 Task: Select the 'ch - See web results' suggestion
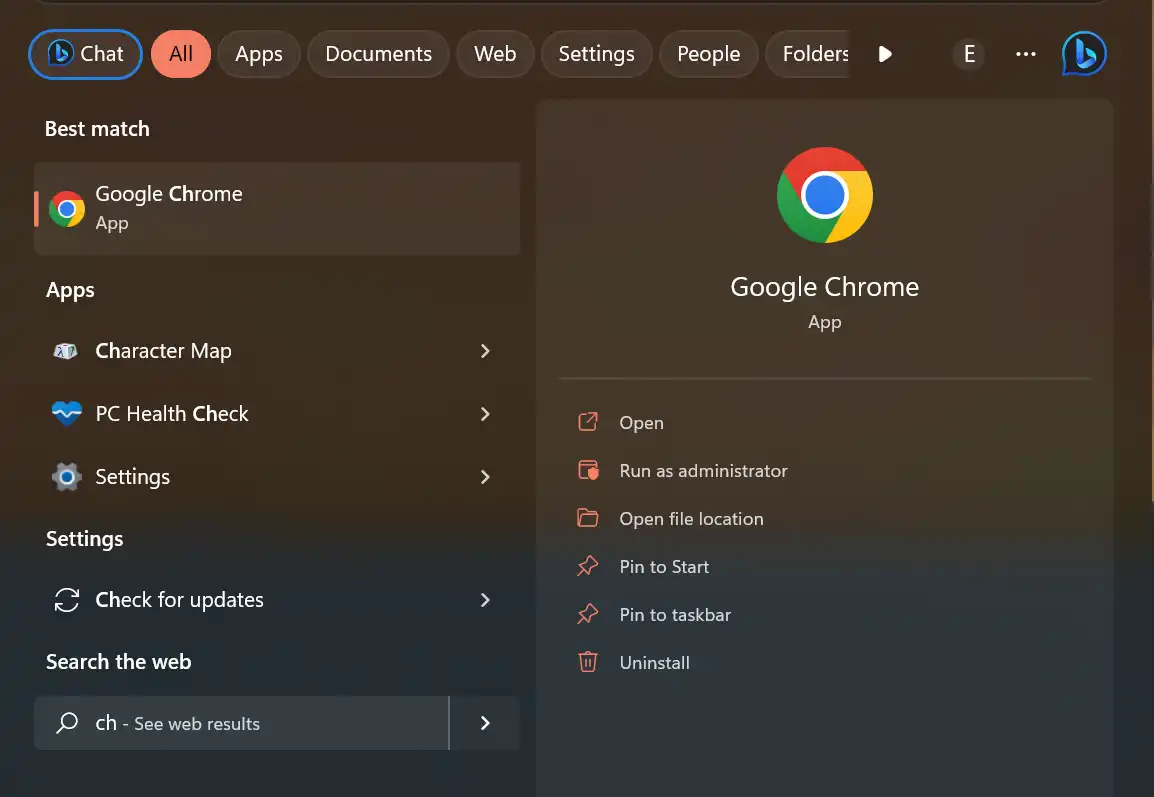(x=241, y=723)
